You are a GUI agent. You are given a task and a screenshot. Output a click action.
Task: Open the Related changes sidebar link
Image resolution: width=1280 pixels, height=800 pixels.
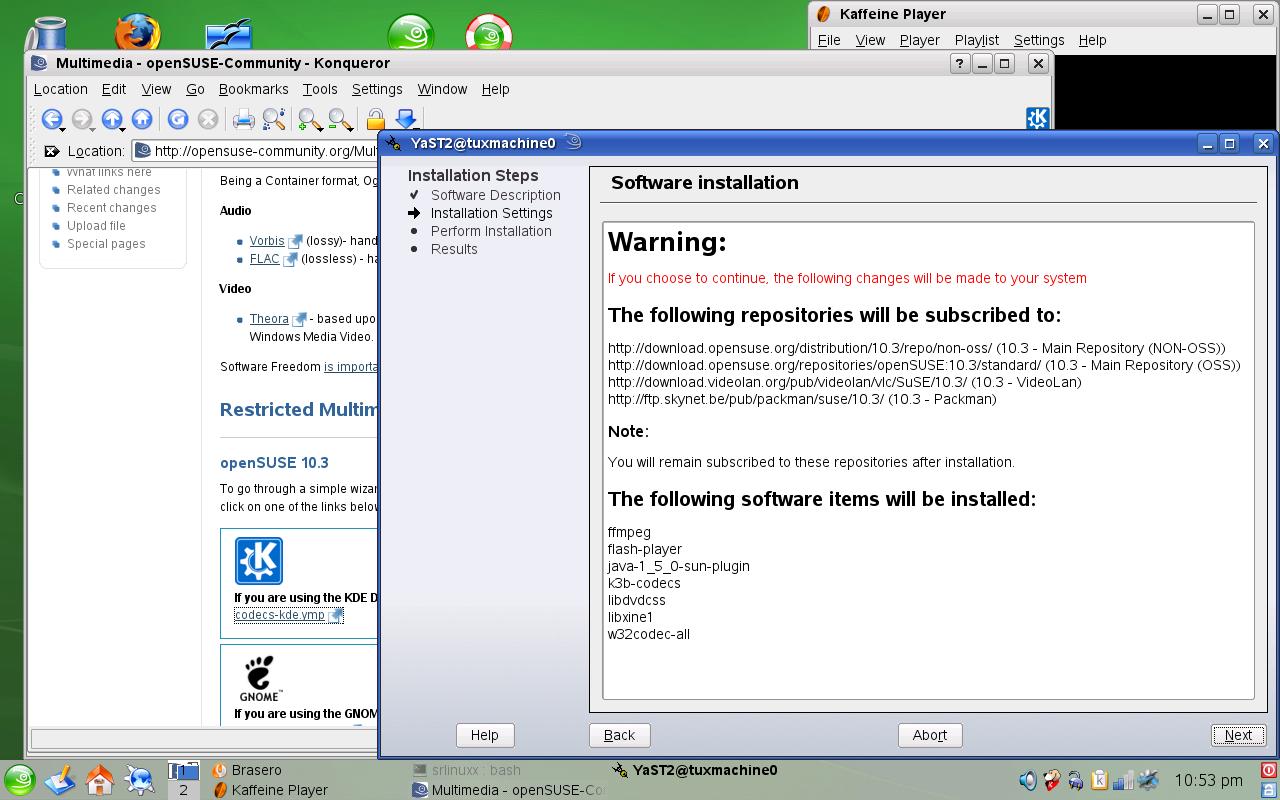[113, 190]
